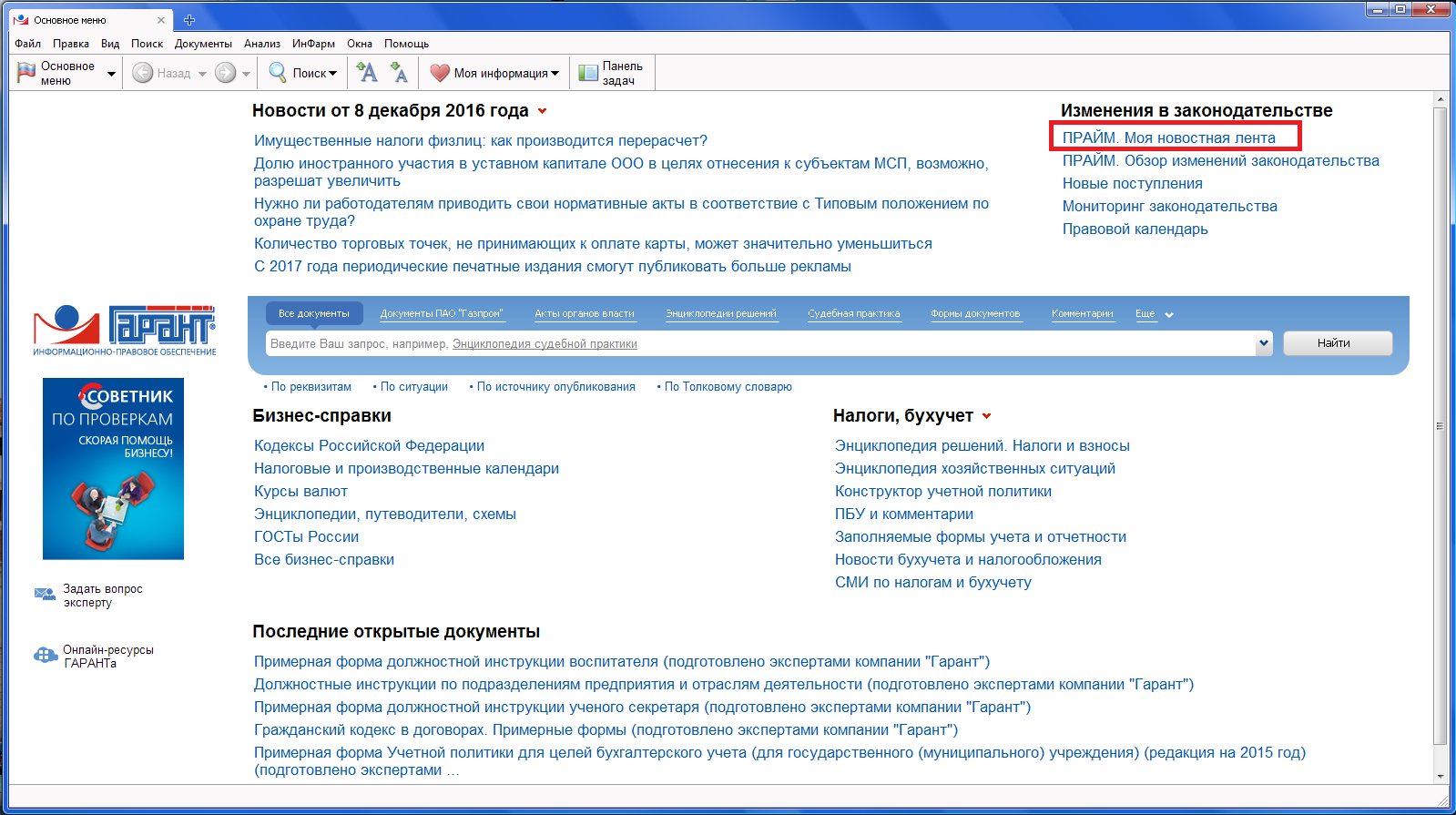Open search По Толковому словарю
This screenshot has height=815, width=1456.
728,387
